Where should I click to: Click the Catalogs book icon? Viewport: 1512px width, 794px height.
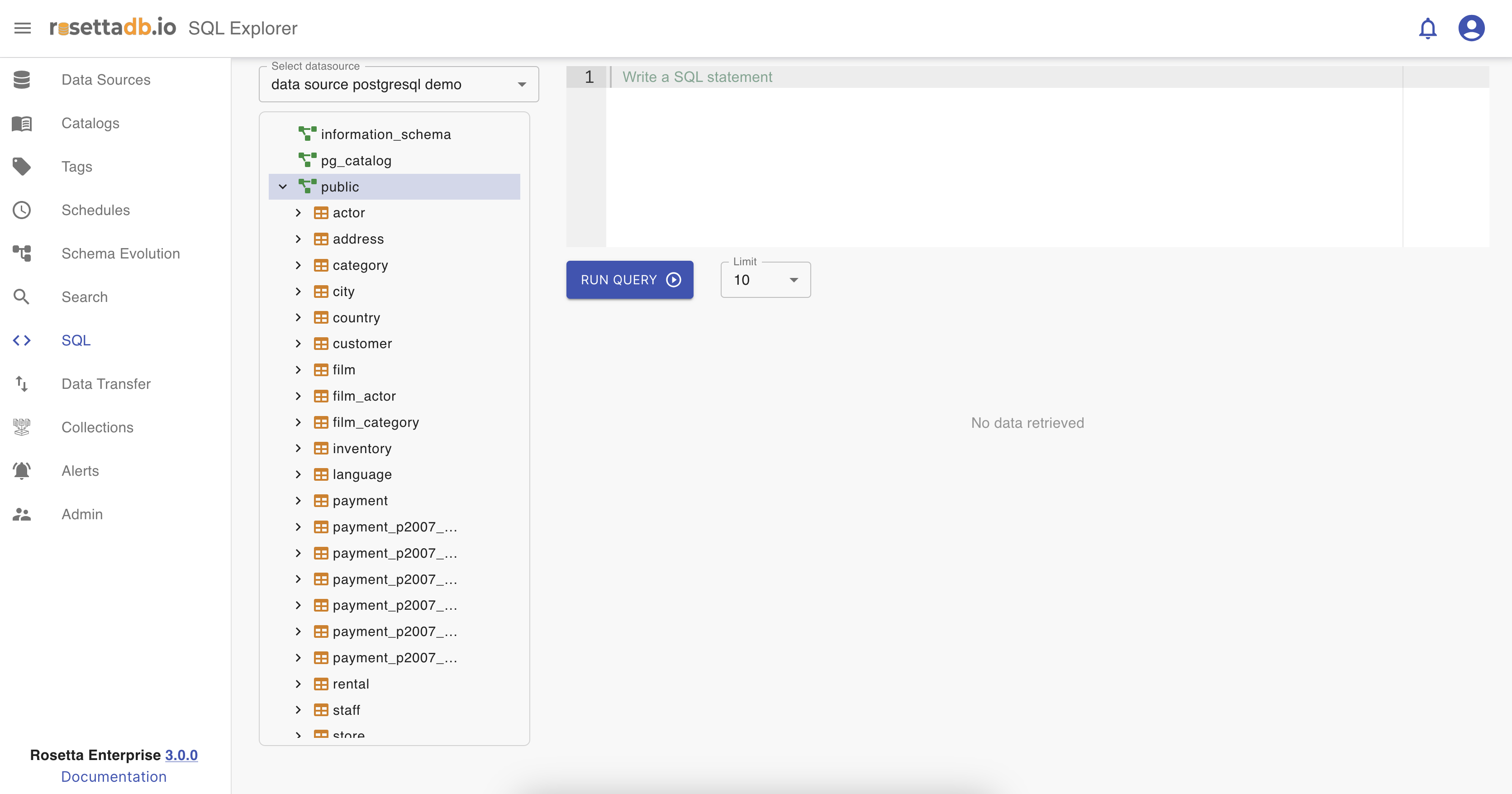pos(22,123)
